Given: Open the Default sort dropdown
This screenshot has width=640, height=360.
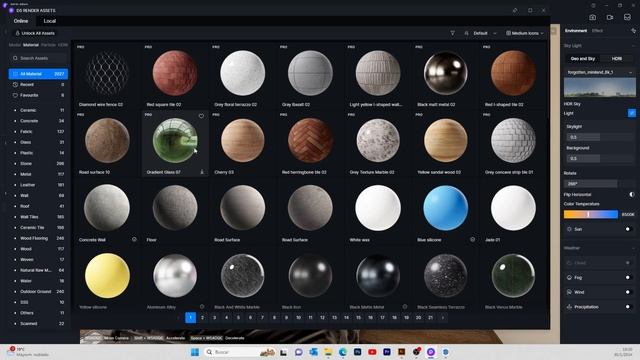Looking at the screenshot, I should 480,33.
